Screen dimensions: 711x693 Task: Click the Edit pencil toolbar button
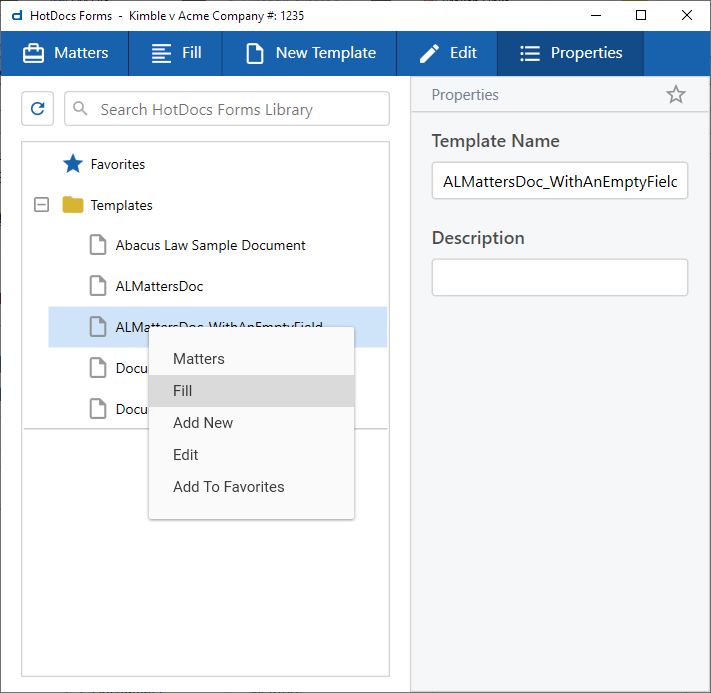447,53
